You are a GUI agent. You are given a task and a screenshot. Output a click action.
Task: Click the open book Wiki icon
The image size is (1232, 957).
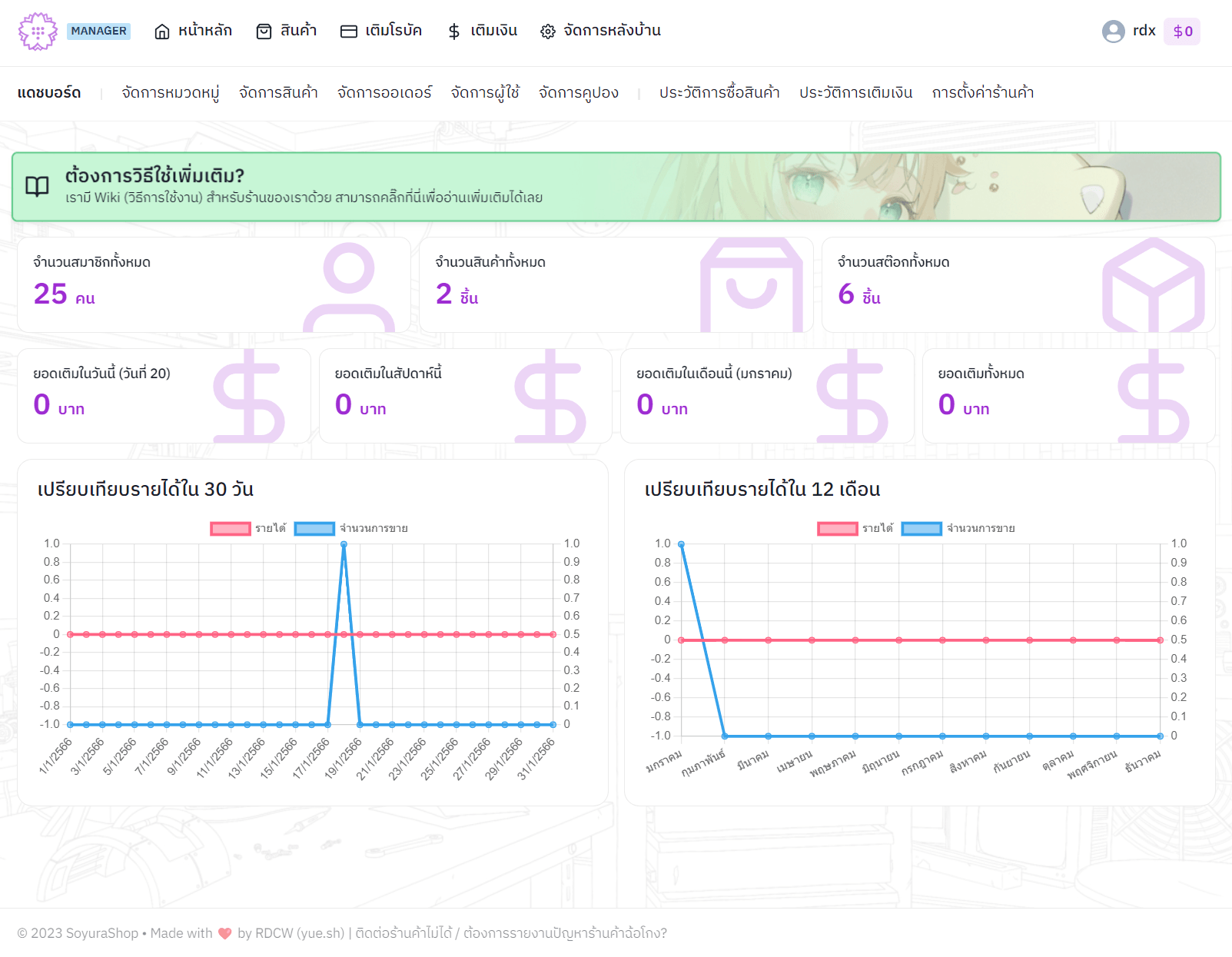click(x=37, y=186)
